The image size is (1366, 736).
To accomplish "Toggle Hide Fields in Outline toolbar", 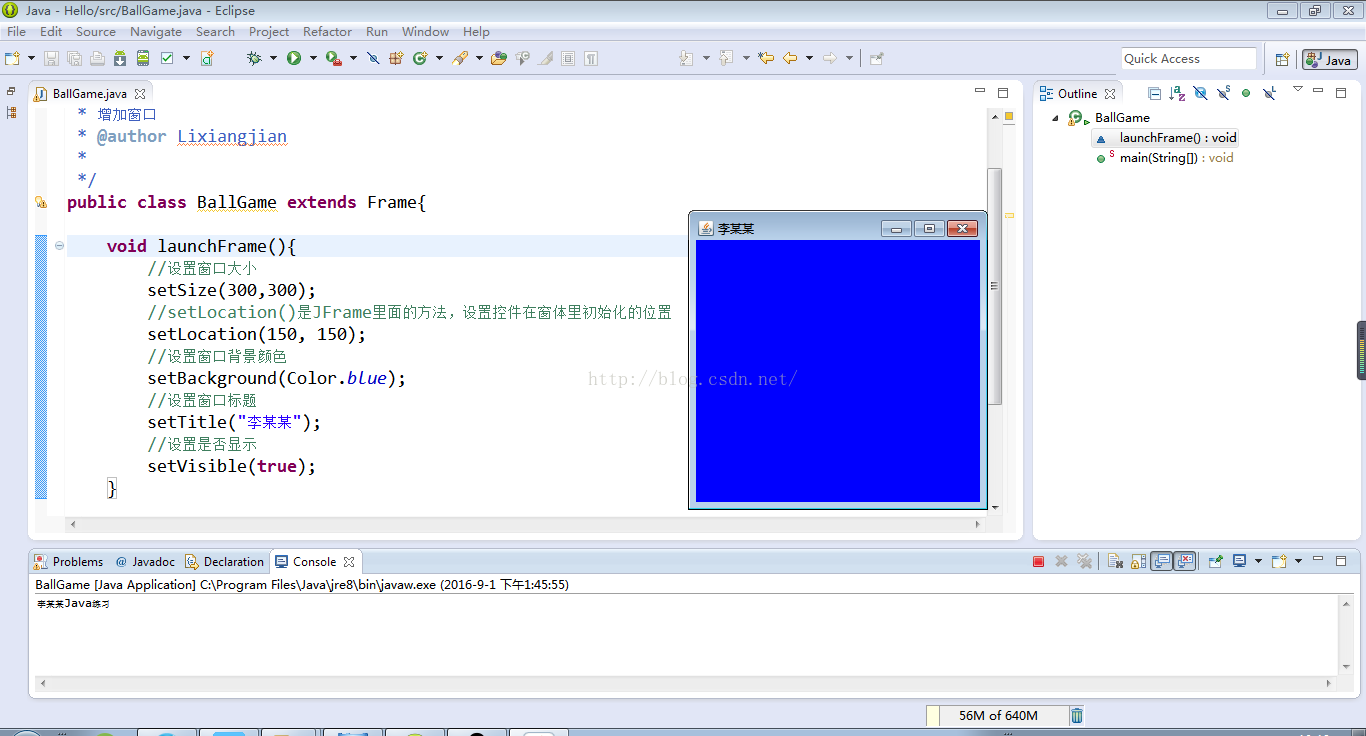I will (x=1201, y=93).
